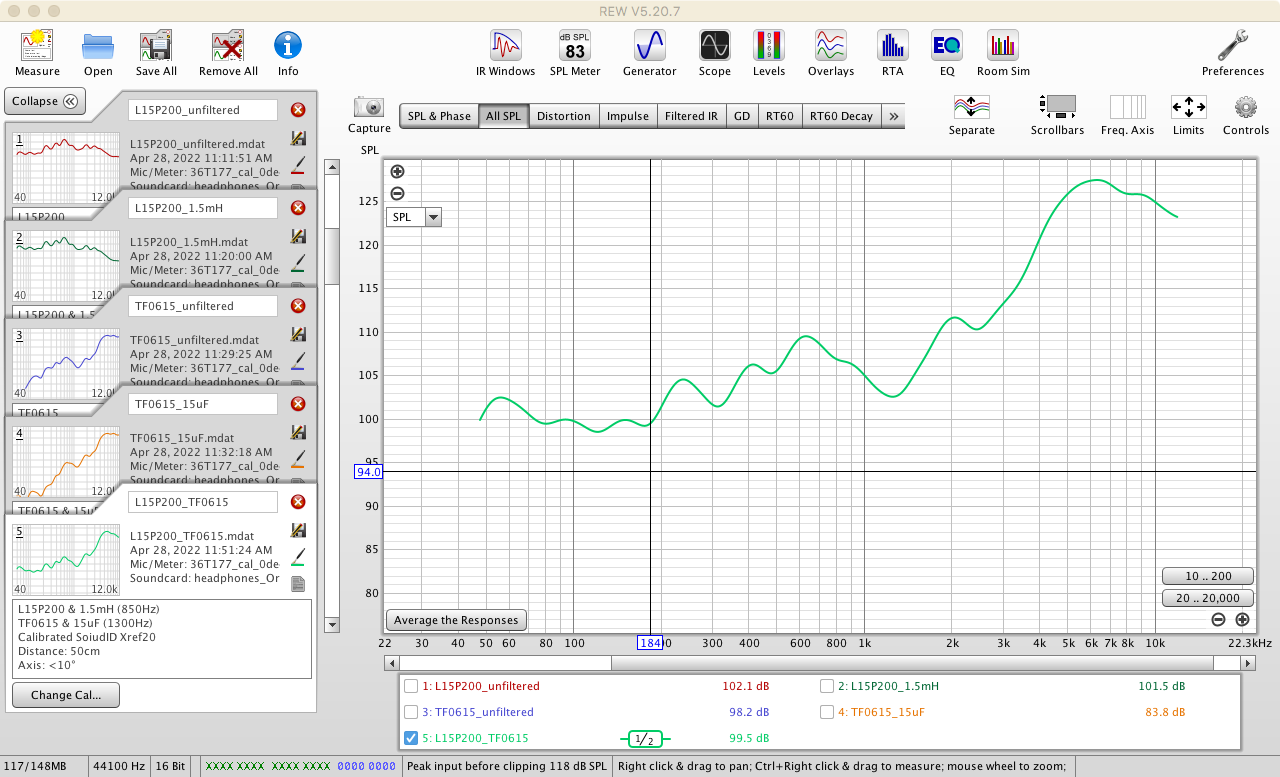Enable trace 2: L15P200_1.5mH checkbox
Viewport: 1280px width, 777px height.
pyautogui.click(x=827, y=686)
